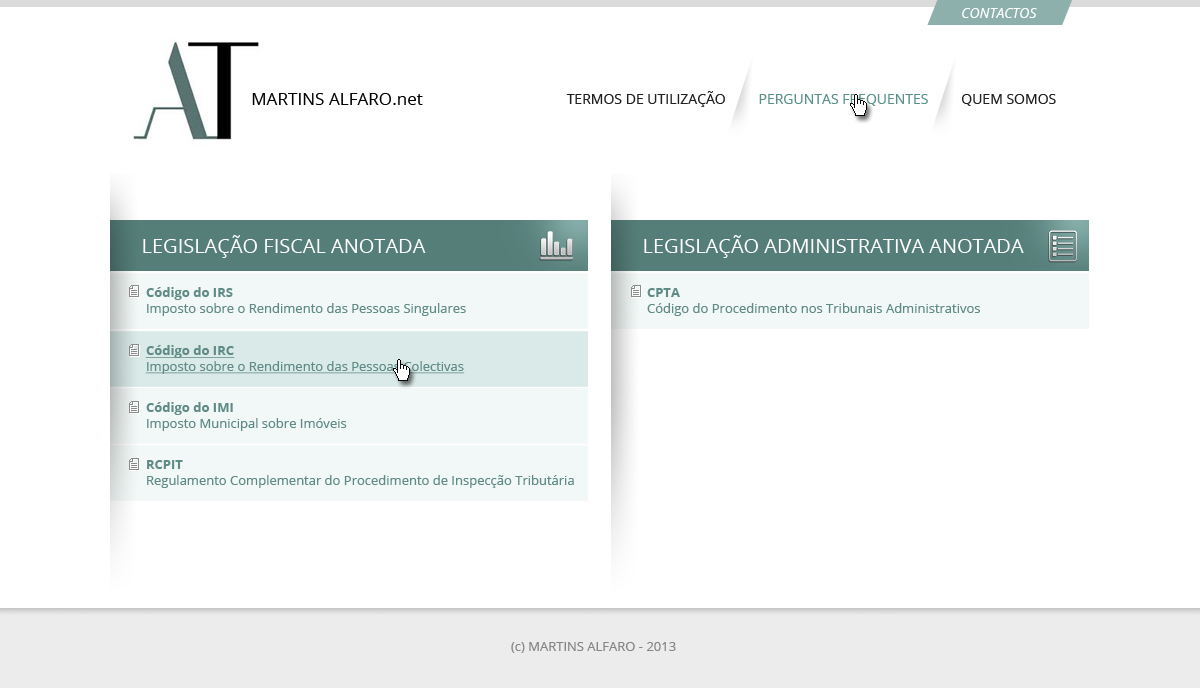
Task: Open the RCPIT title link
Action: point(164,464)
